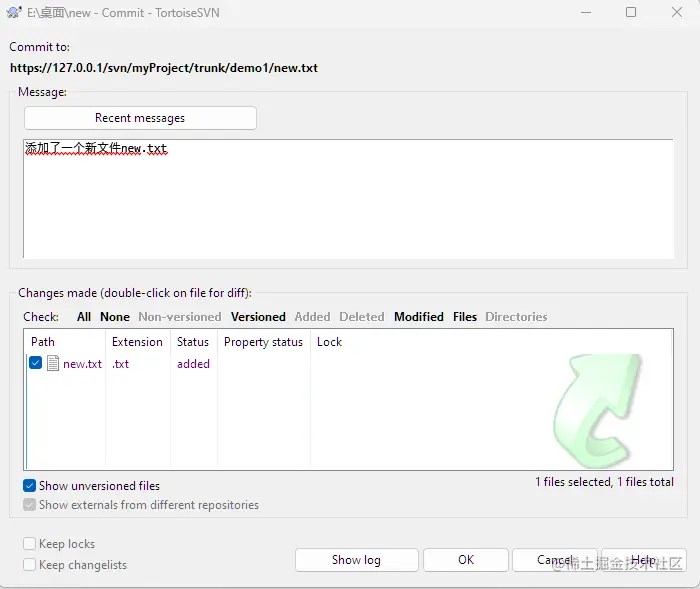Toggle Show externals from different repositories
700x589 pixels.
29,505
